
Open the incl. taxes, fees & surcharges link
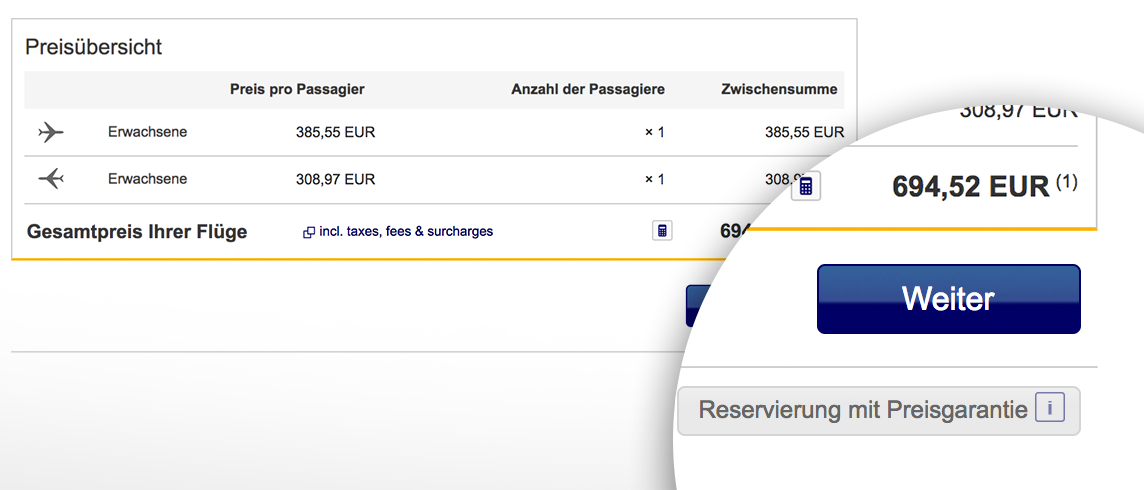coord(405,232)
